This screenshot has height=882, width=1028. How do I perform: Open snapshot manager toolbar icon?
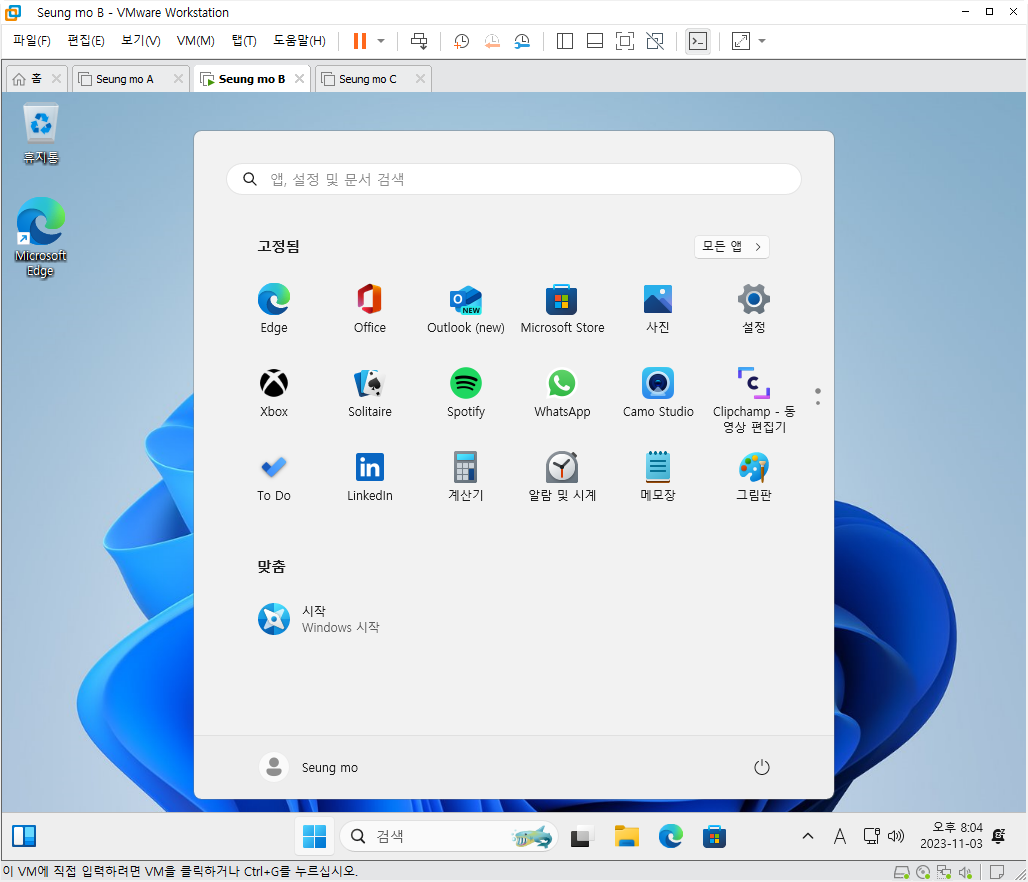point(522,41)
